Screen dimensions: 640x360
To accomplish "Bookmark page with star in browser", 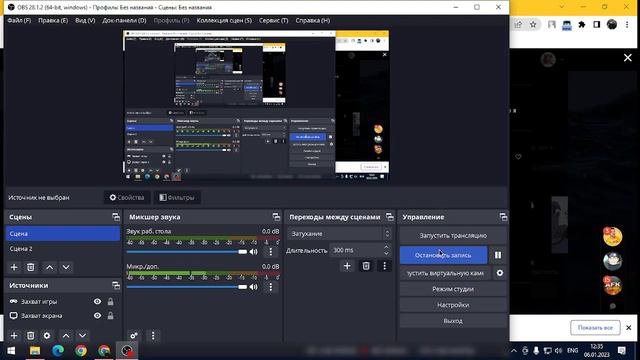I will click(x=533, y=24).
